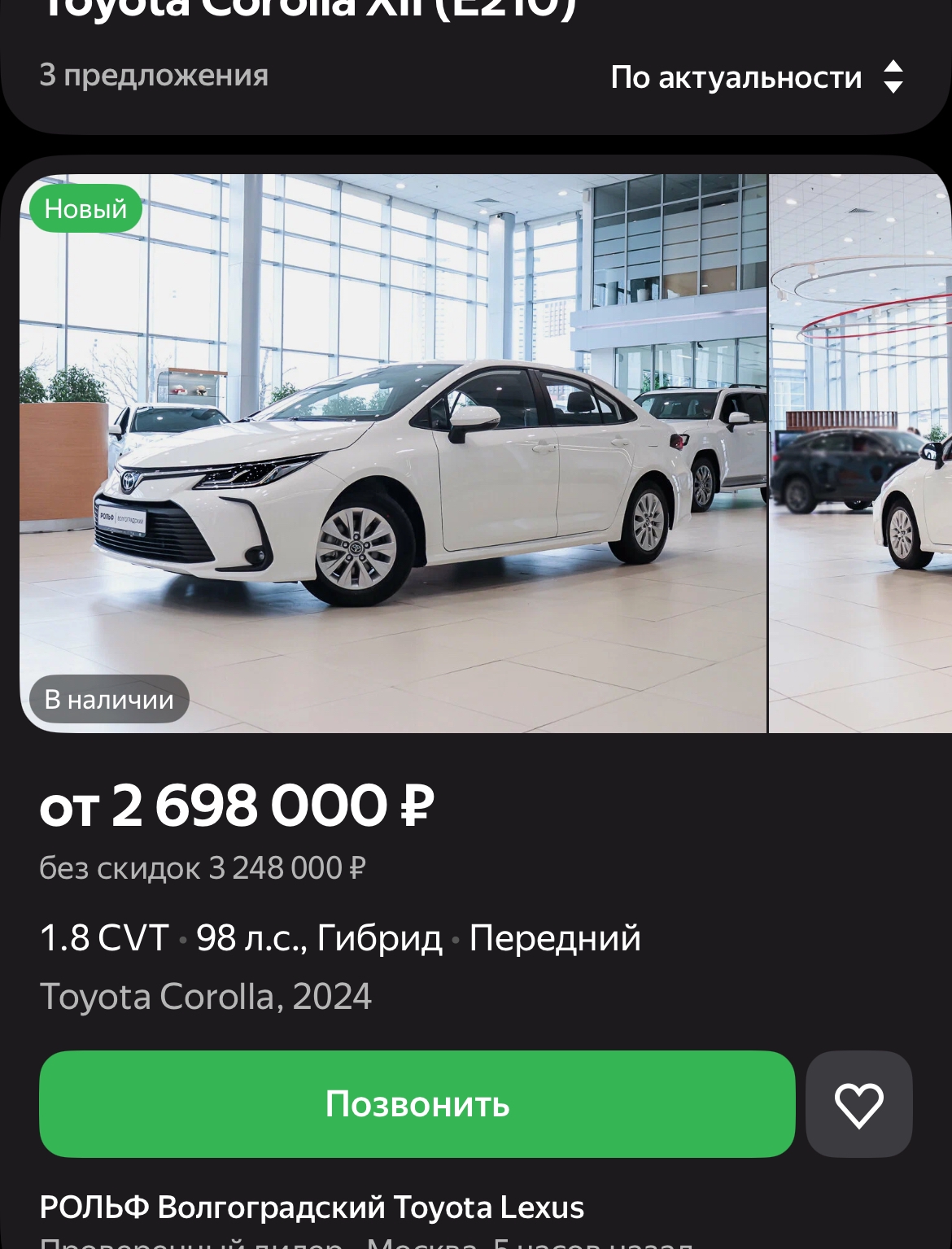Screen dimensions: 952x1249
Task: Tap the "Гибрид" engine type text
Action: click(x=379, y=938)
